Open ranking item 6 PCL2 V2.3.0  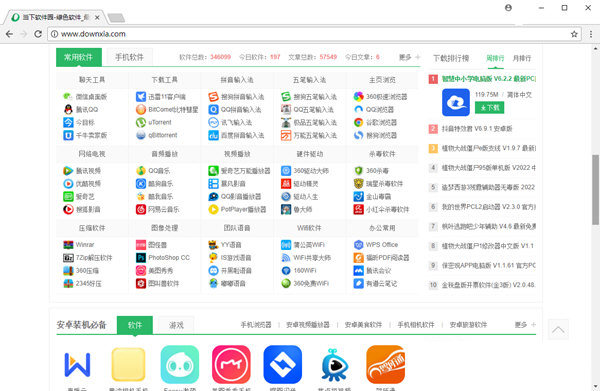point(489,207)
